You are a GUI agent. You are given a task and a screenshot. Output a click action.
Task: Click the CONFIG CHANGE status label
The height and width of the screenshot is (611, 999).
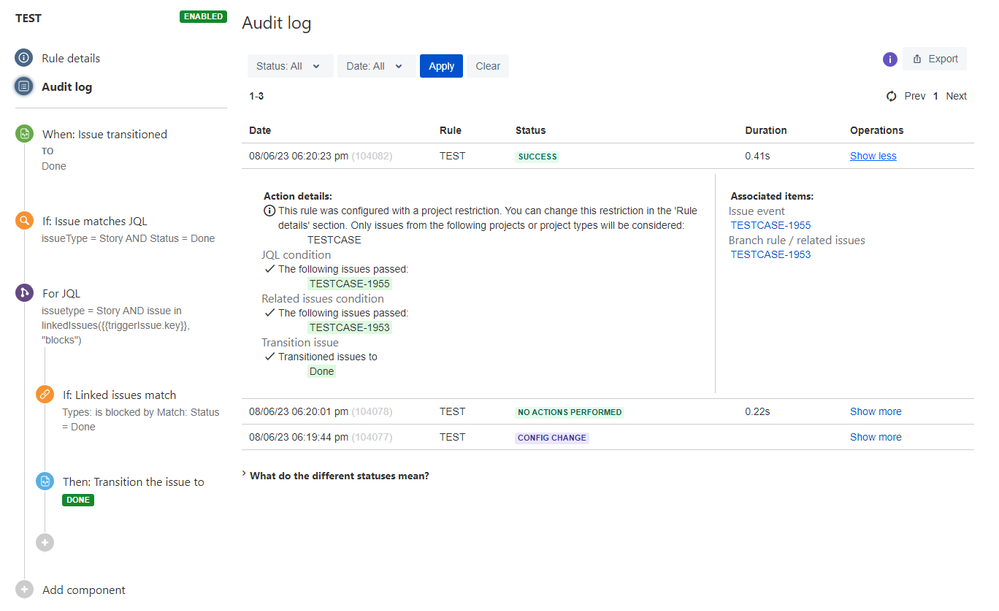(552, 438)
